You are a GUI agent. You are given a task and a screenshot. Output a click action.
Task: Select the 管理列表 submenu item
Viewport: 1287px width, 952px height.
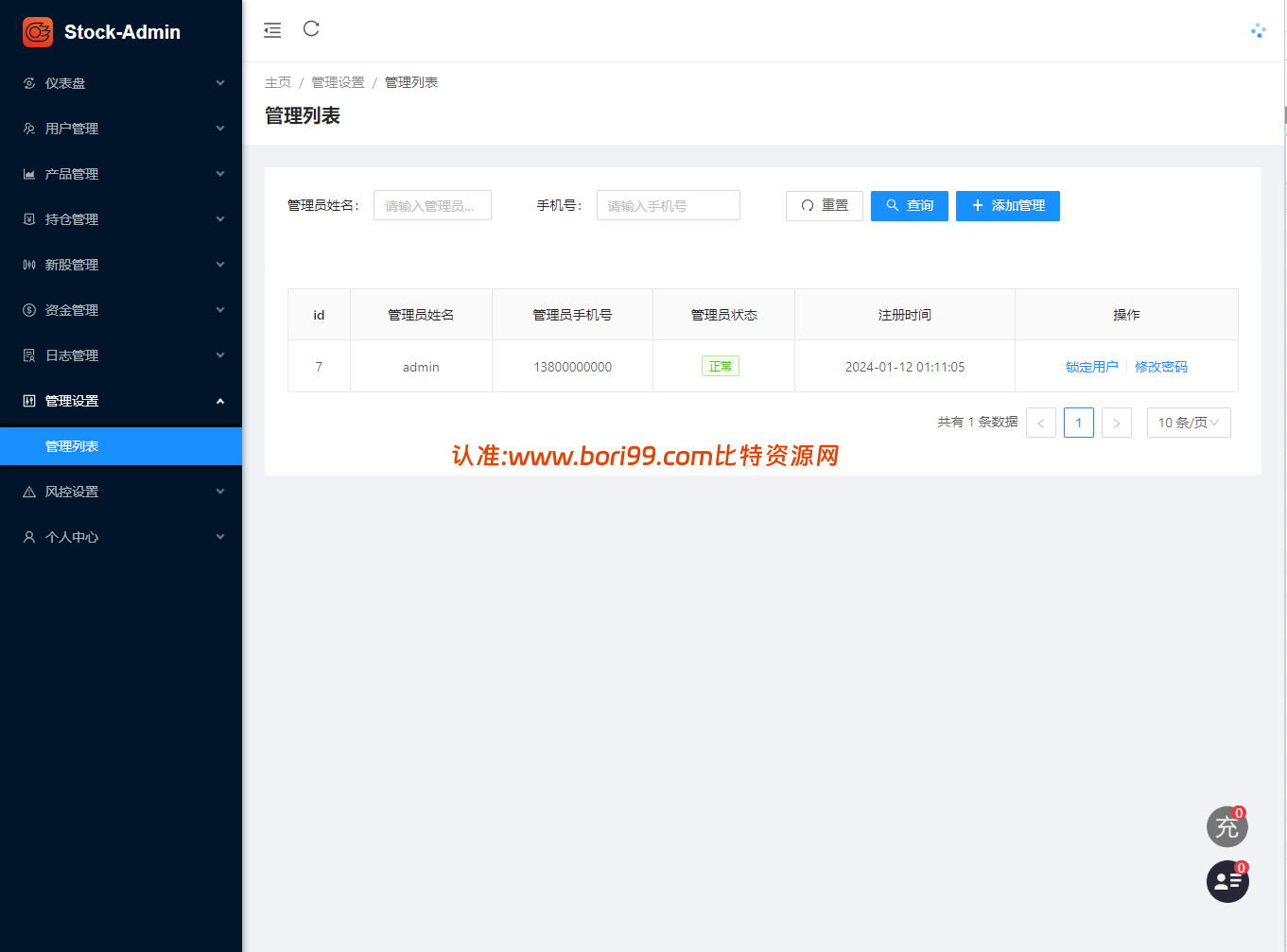coord(121,446)
